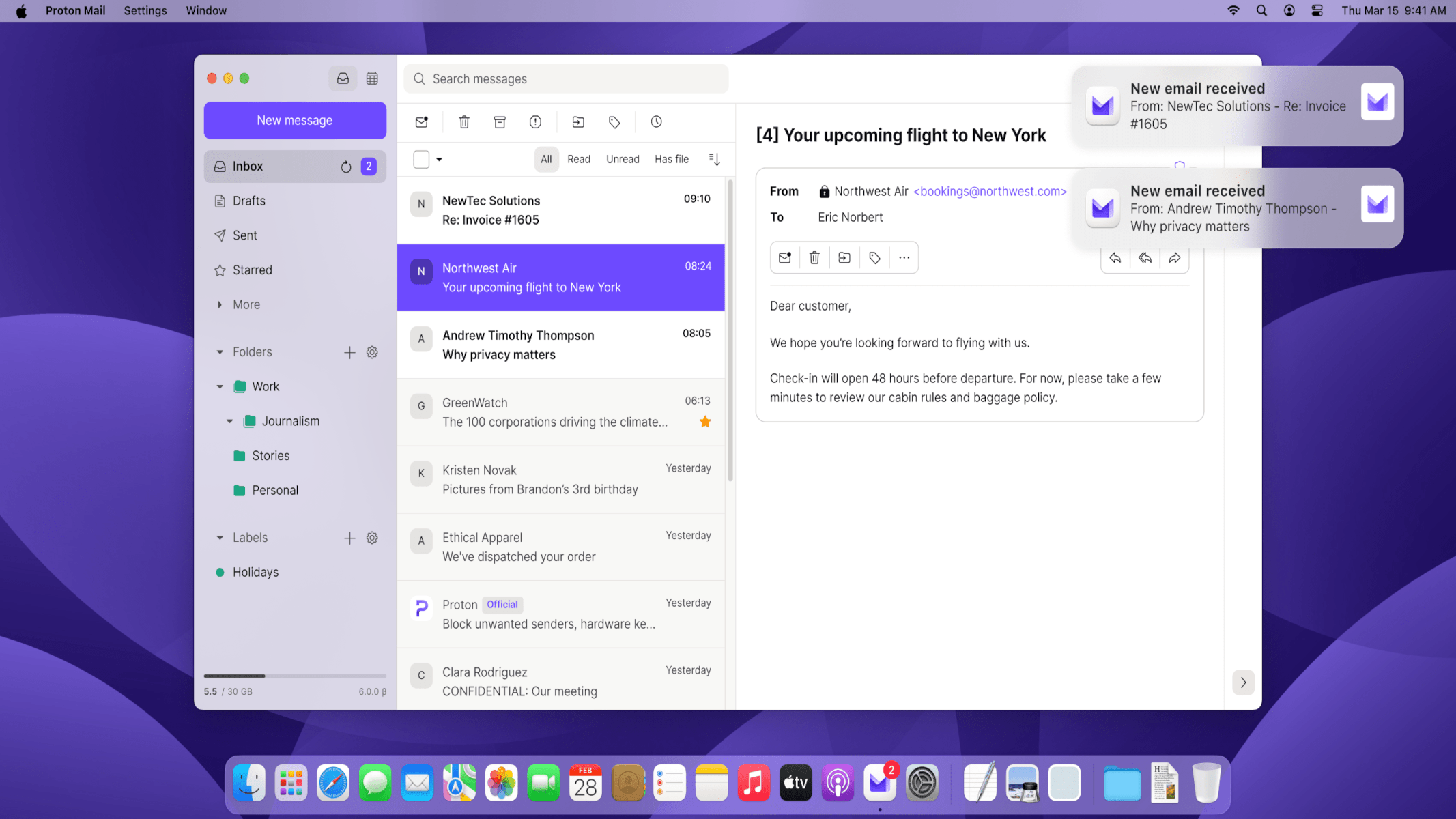Screen dimensions: 1456x819
Task: Enable the Has file filter
Action: 671,158
